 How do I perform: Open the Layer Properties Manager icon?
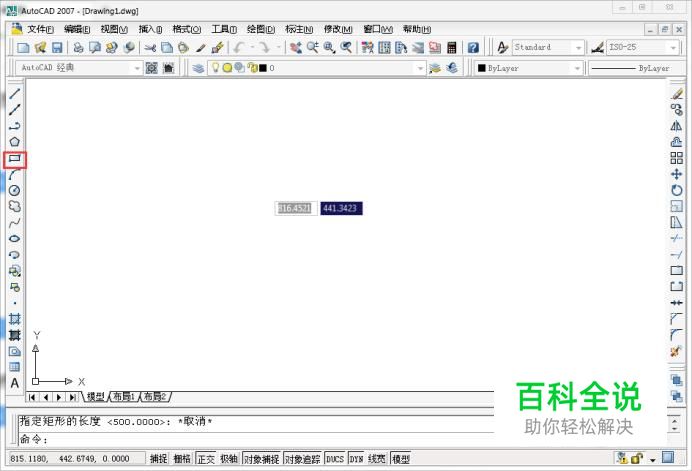point(198,68)
